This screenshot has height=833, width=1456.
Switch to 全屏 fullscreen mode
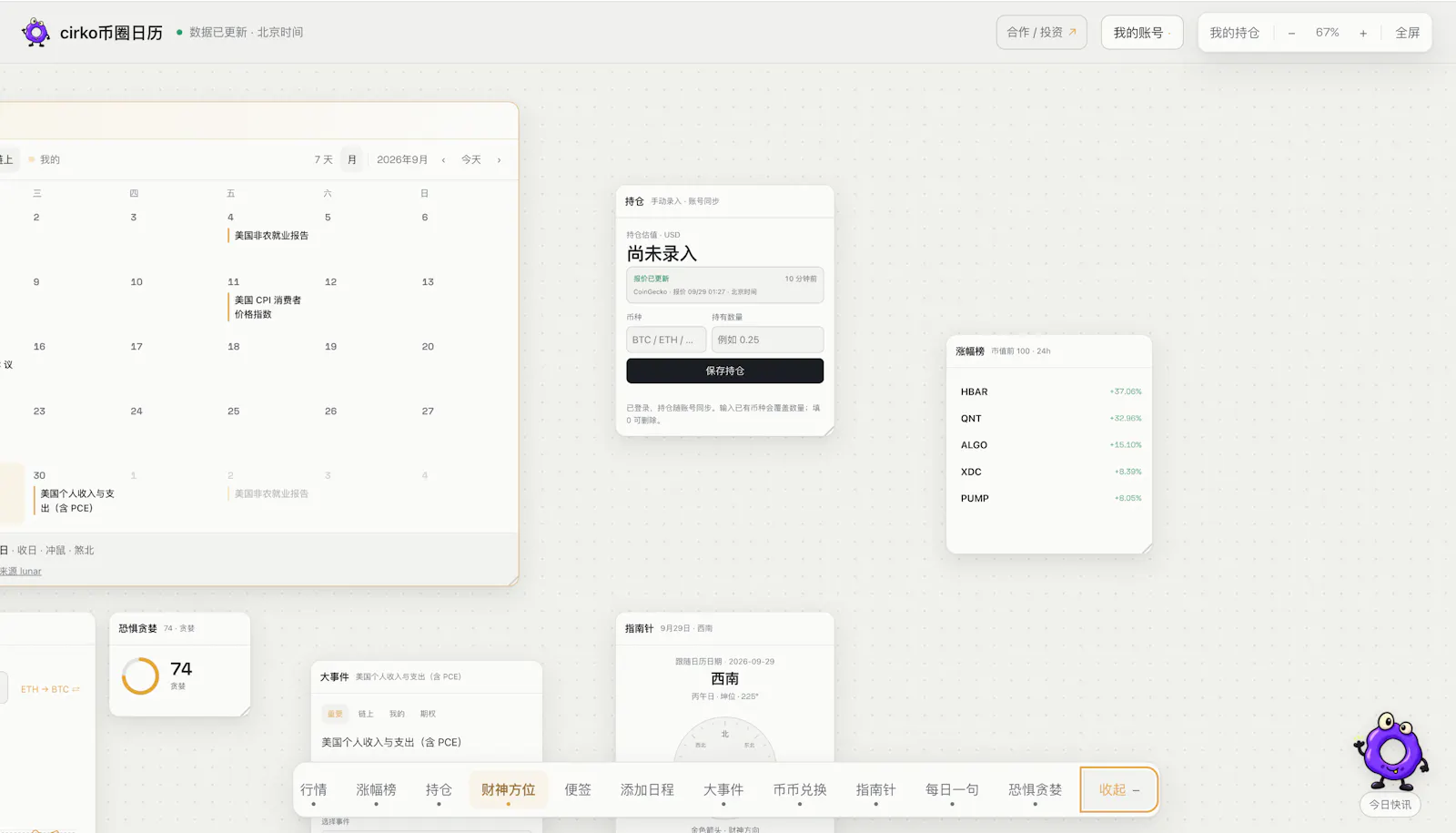point(1407,33)
